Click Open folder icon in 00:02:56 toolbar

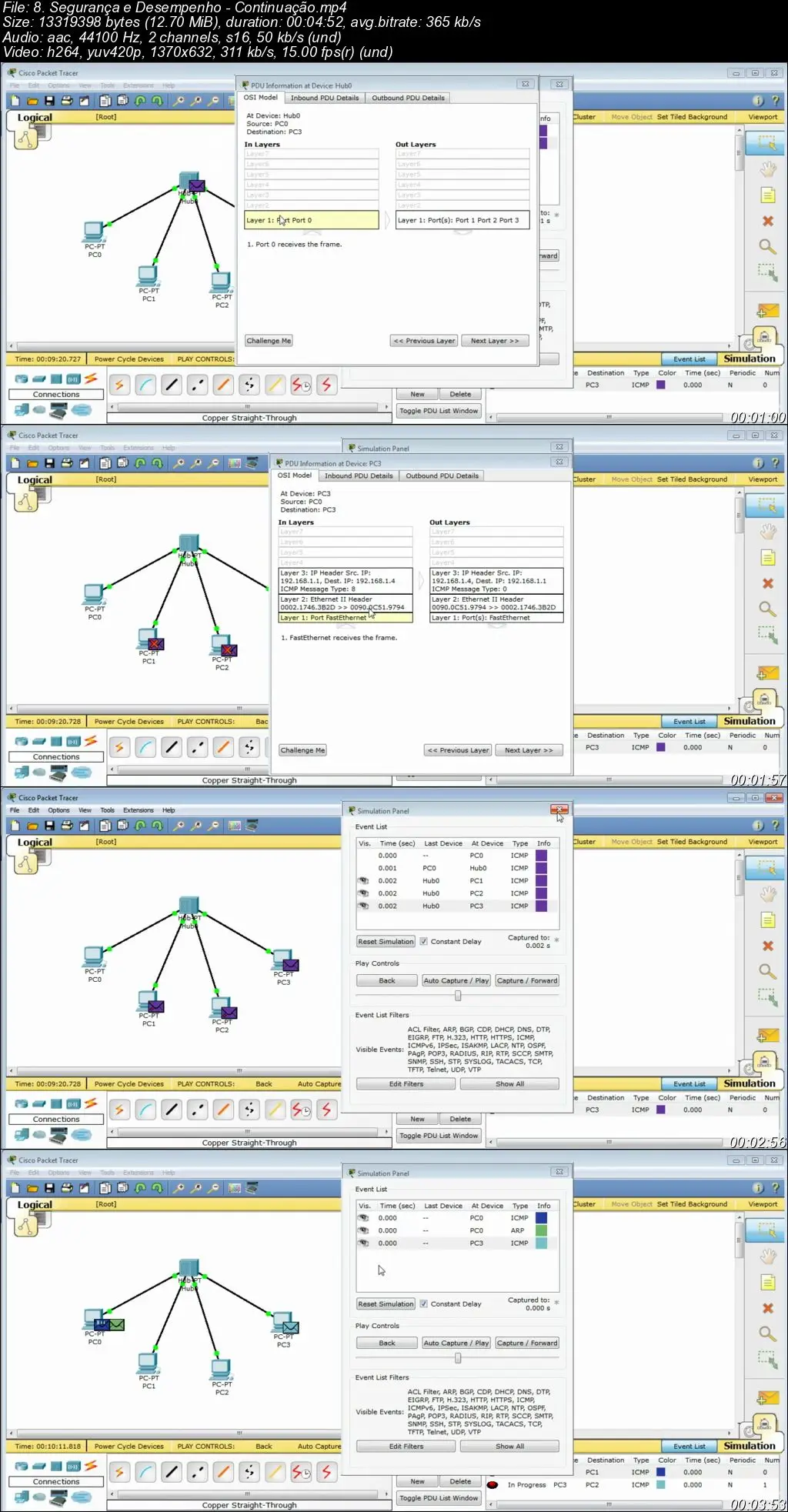click(x=32, y=826)
